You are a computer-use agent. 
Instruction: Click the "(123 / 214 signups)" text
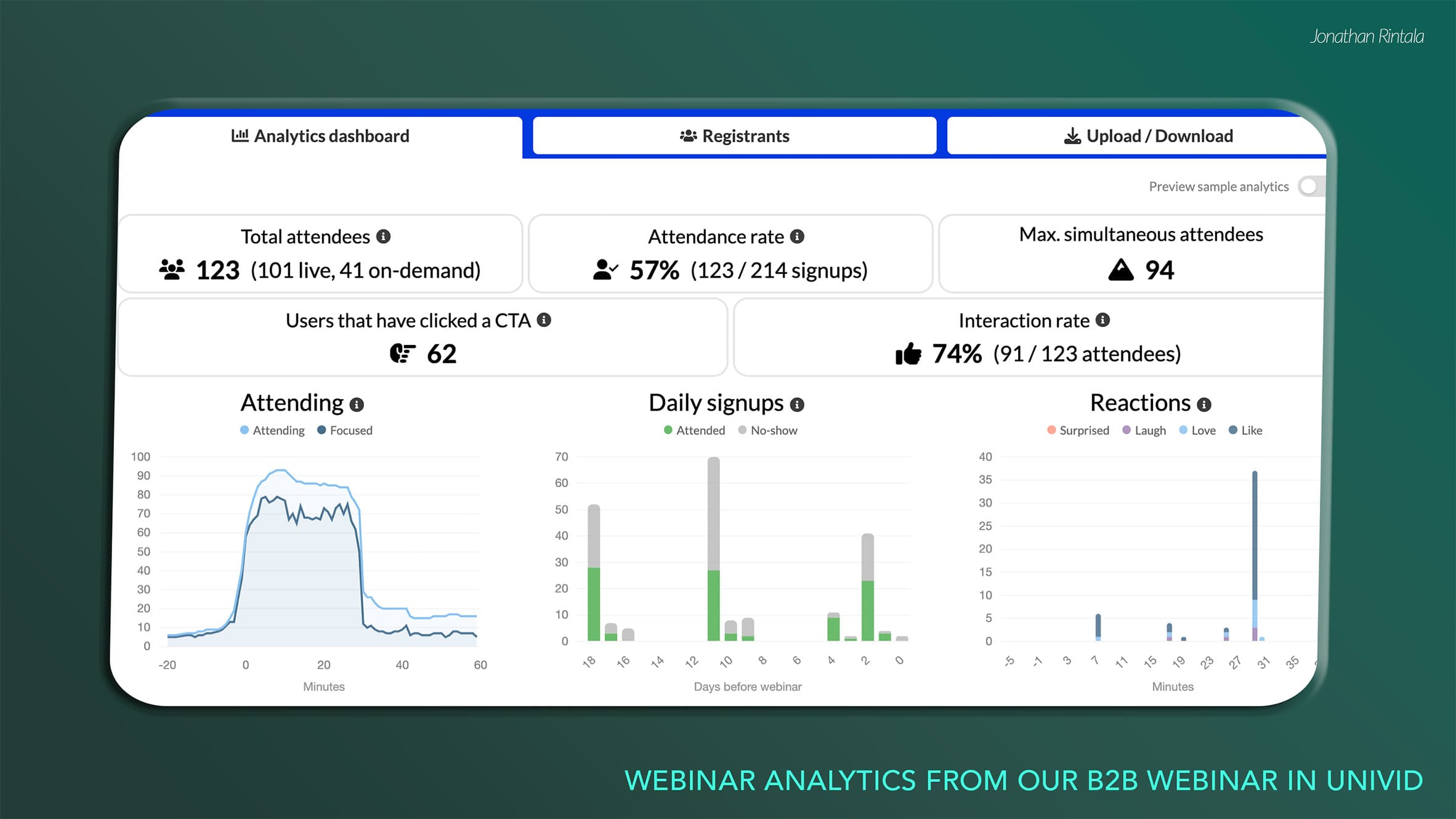click(x=779, y=270)
